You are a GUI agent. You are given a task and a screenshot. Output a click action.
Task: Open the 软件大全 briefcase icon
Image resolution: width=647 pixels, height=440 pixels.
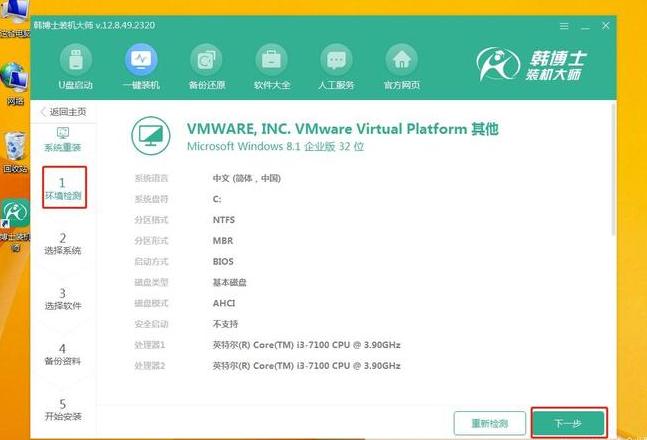[272, 60]
